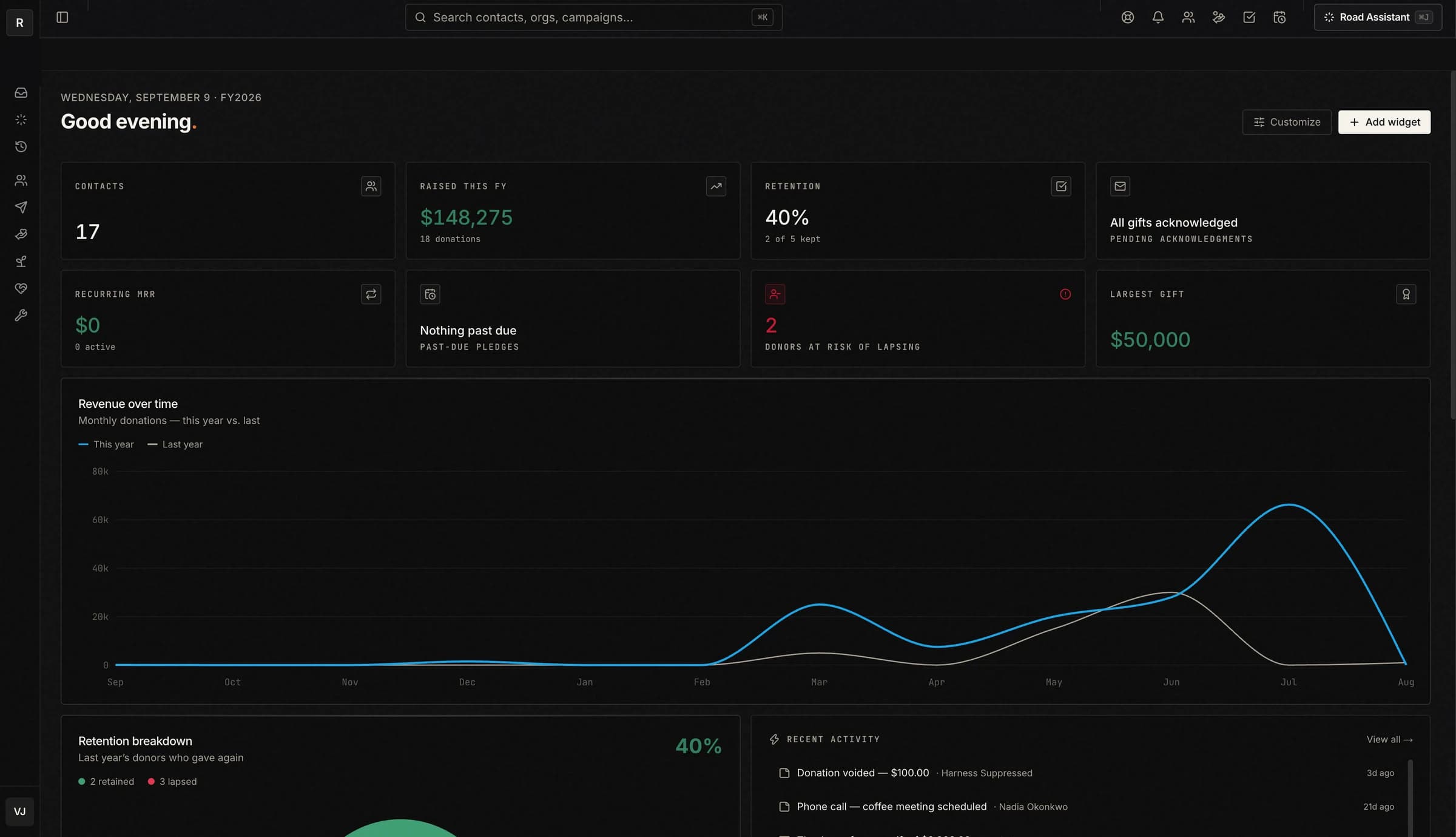Click the Retention card check icon

(x=1060, y=186)
